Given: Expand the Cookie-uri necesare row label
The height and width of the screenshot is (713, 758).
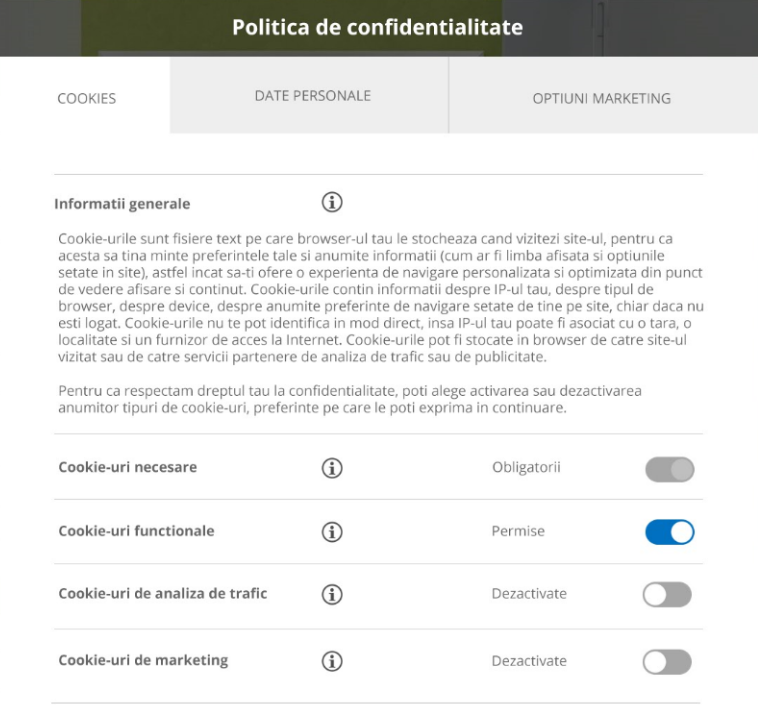Looking at the screenshot, I should click(x=128, y=467).
